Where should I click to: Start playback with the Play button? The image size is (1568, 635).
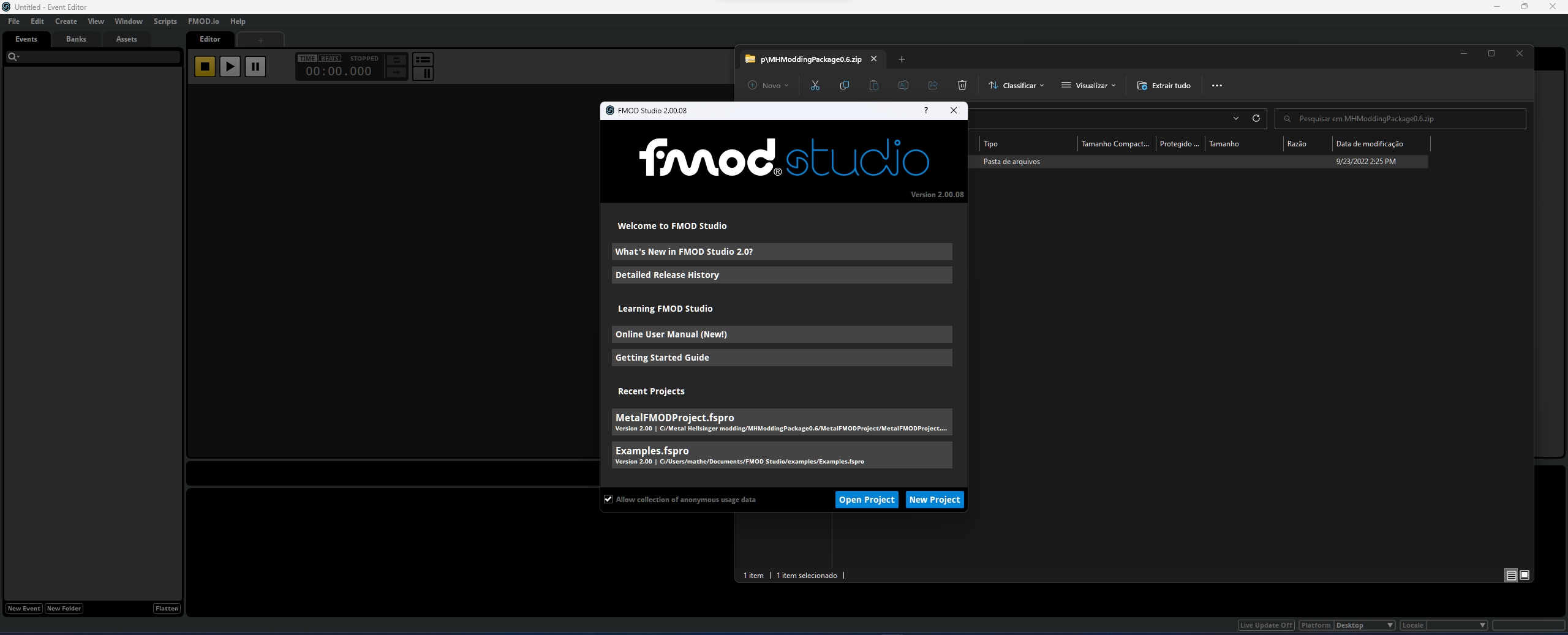click(x=230, y=66)
